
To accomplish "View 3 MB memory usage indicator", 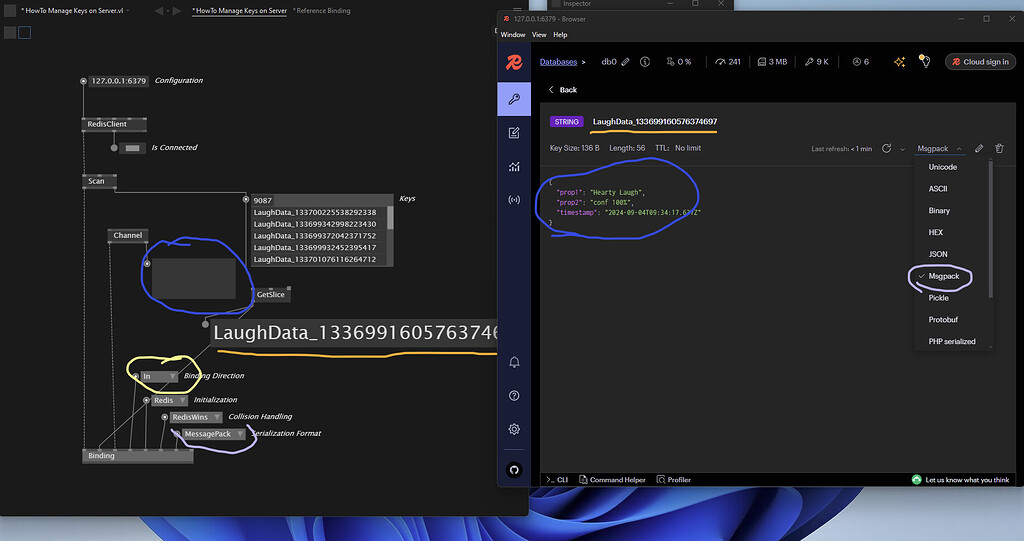I will [x=772, y=62].
